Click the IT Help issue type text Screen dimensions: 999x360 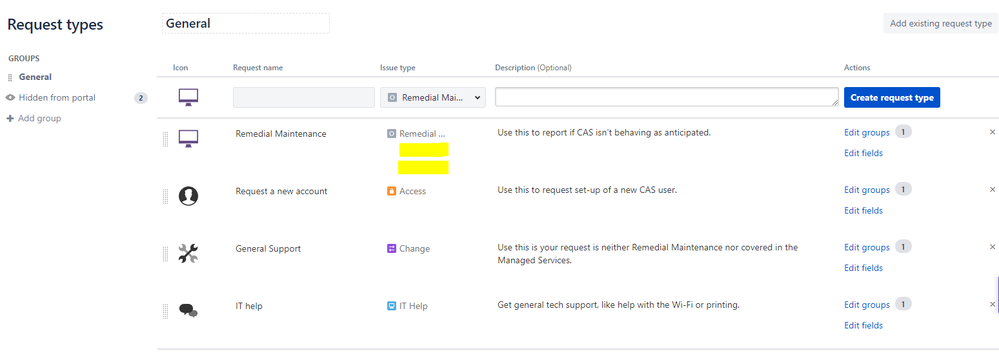coord(413,306)
